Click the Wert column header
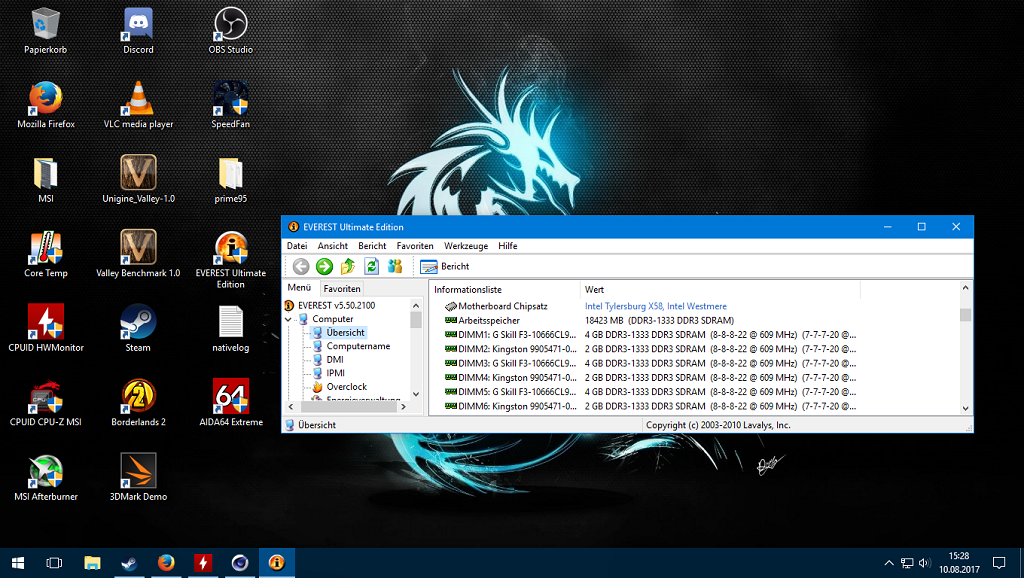Viewport: 1024px width, 578px height. (x=720, y=289)
